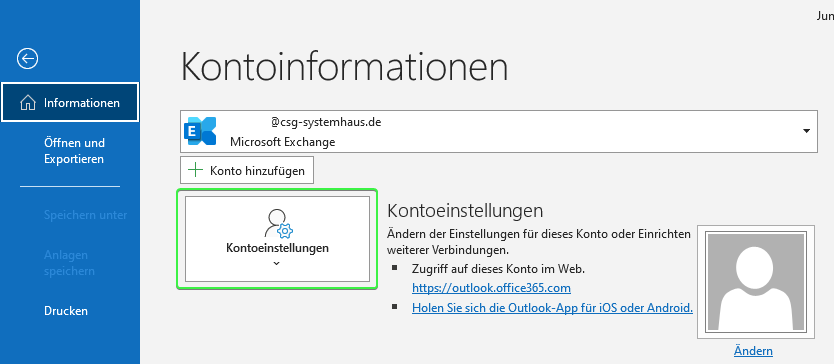Open the Informationen tab

point(70,103)
